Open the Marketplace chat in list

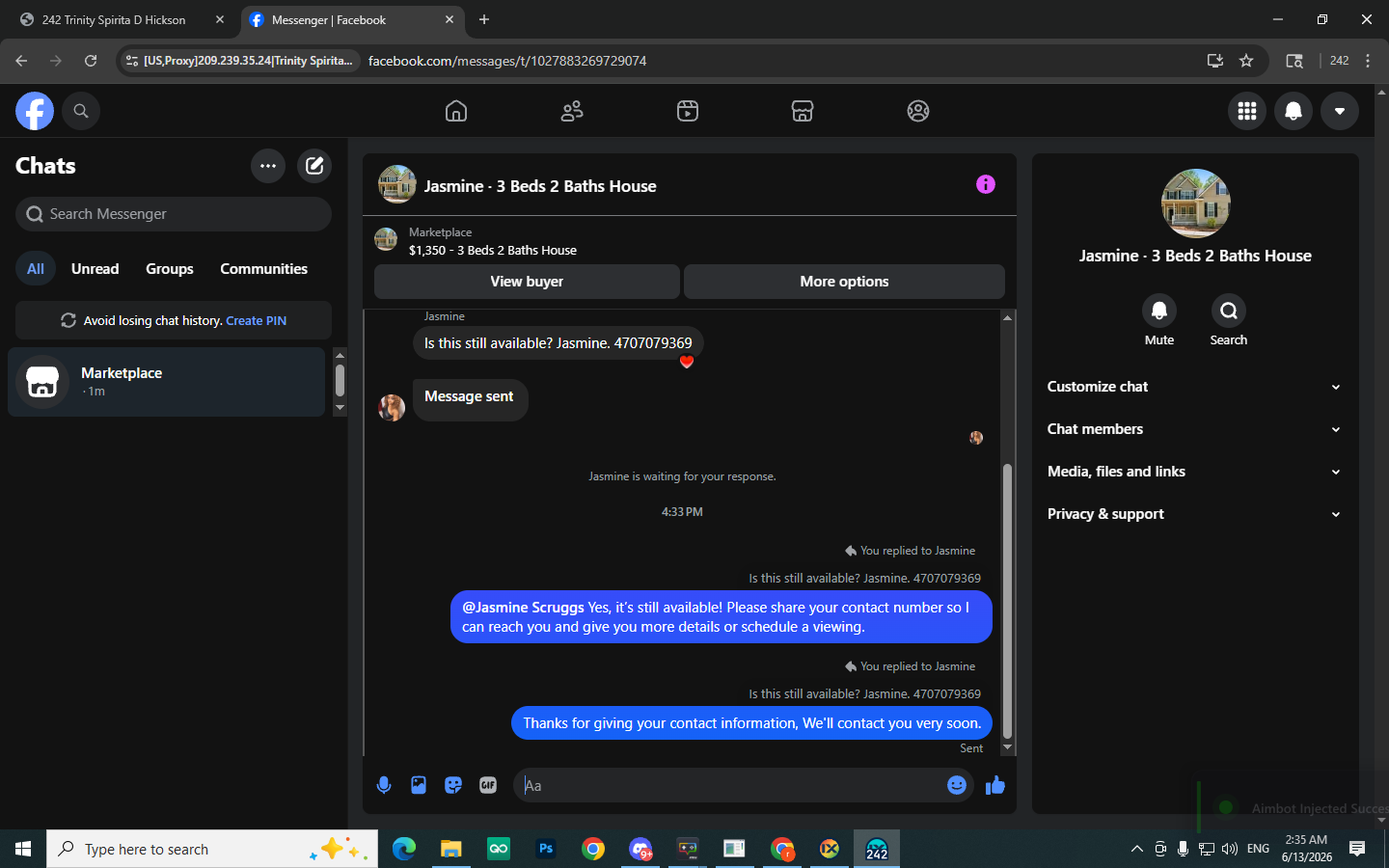coord(167,382)
